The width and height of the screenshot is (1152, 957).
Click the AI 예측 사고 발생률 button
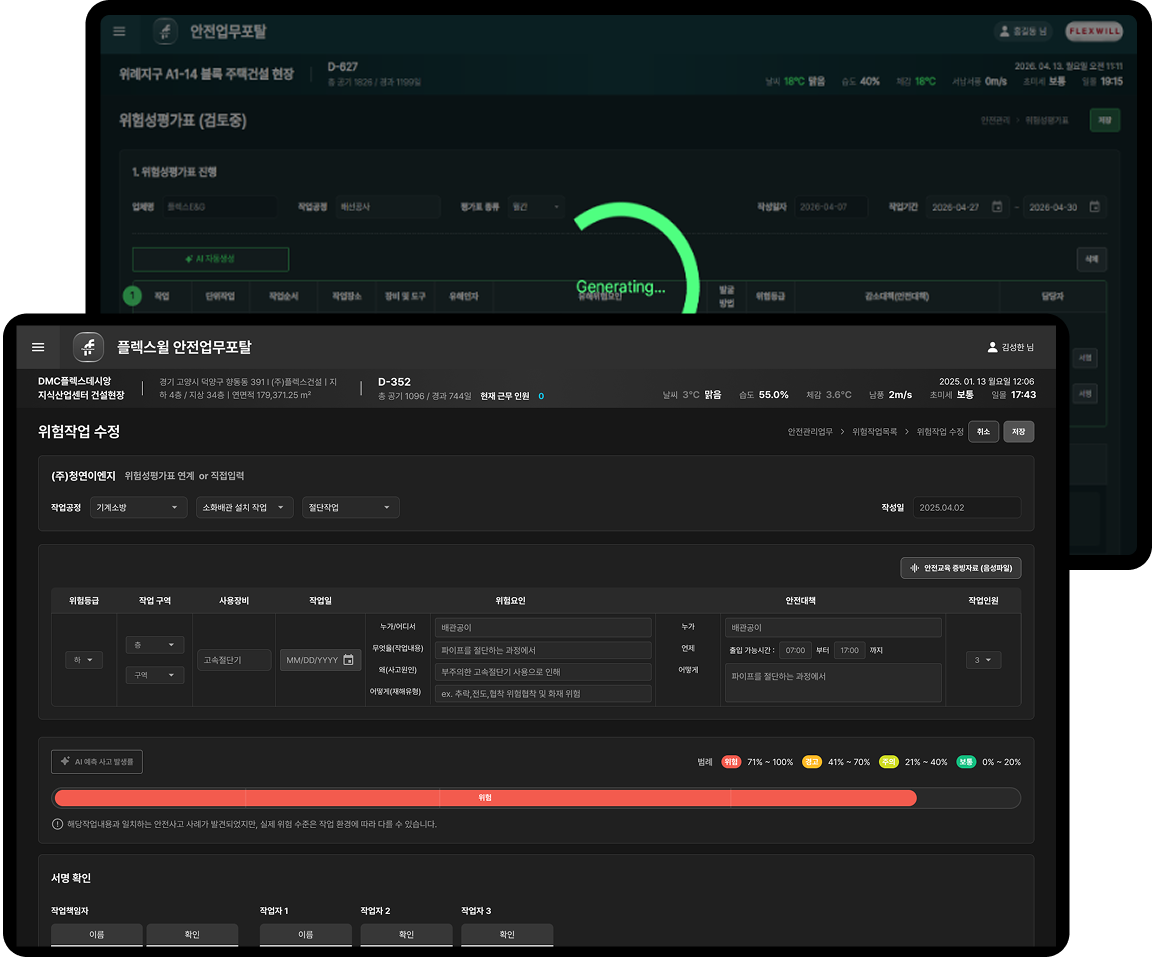97,762
